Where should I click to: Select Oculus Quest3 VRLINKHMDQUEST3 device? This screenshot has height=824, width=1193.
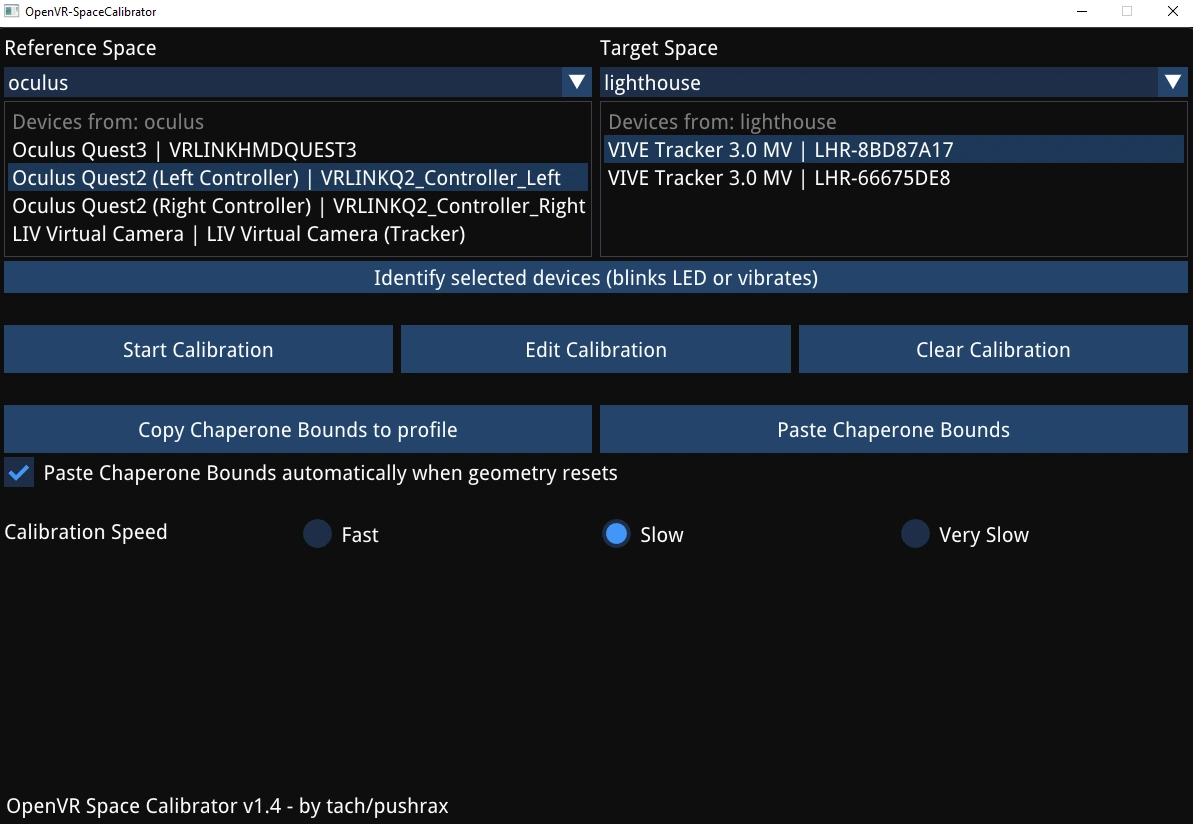(297, 150)
